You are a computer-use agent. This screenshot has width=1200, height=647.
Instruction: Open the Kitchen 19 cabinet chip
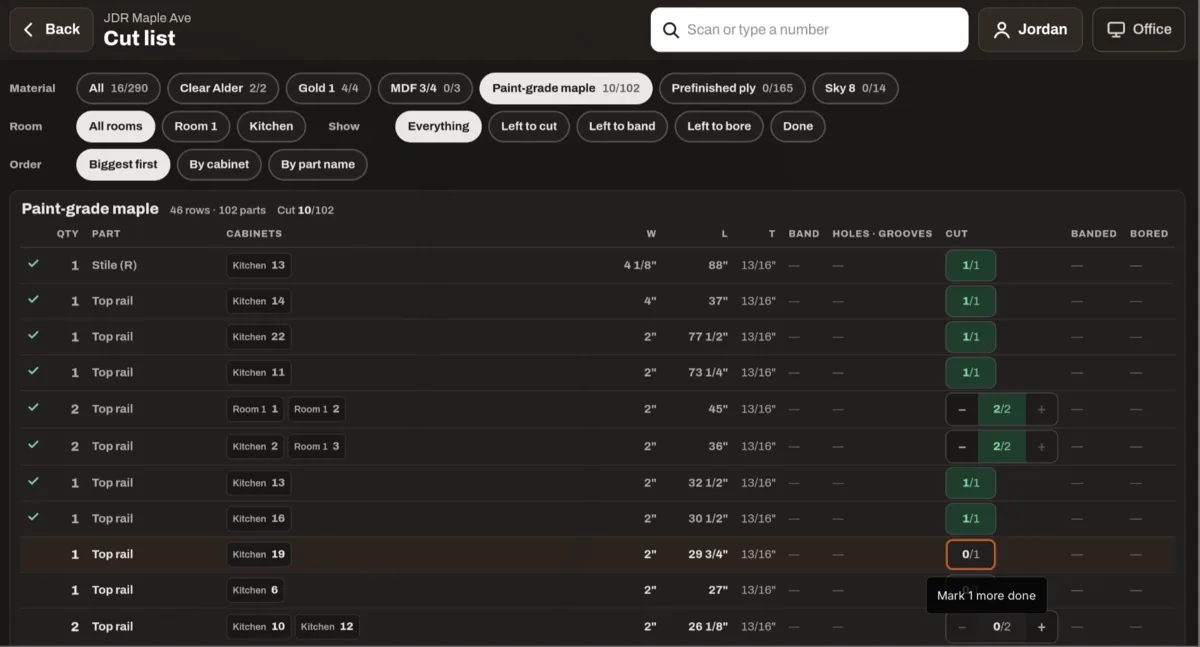(259, 554)
